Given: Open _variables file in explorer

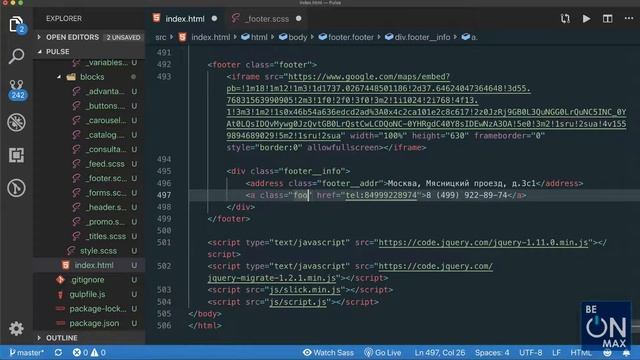Looking at the screenshot, I should point(107,62).
